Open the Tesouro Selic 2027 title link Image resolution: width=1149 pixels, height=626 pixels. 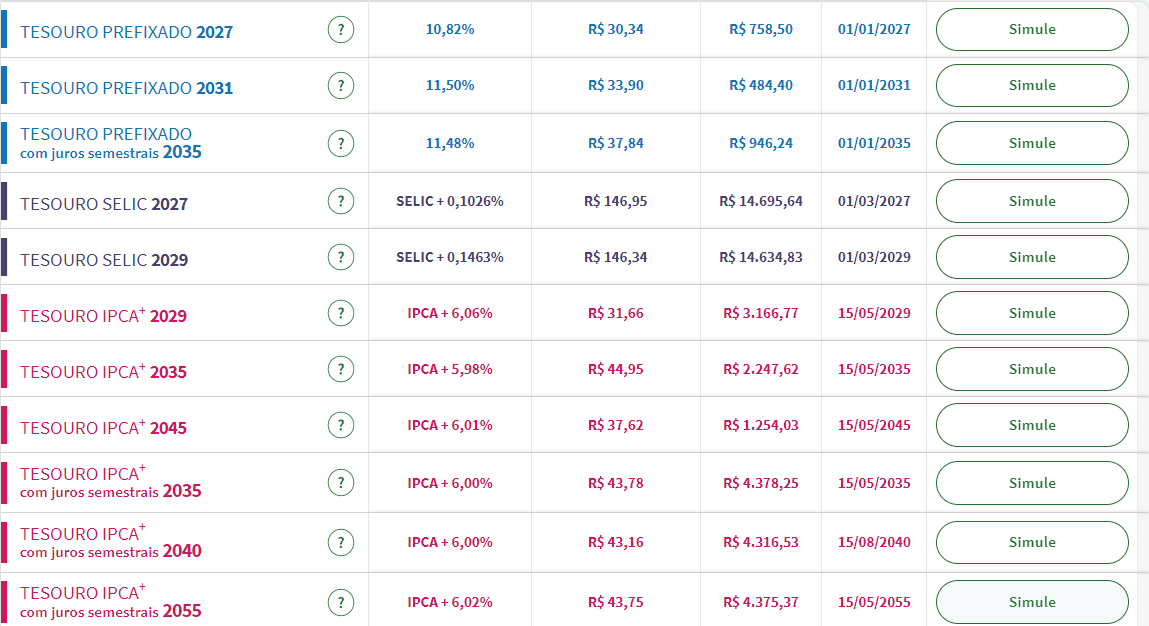click(x=104, y=204)
